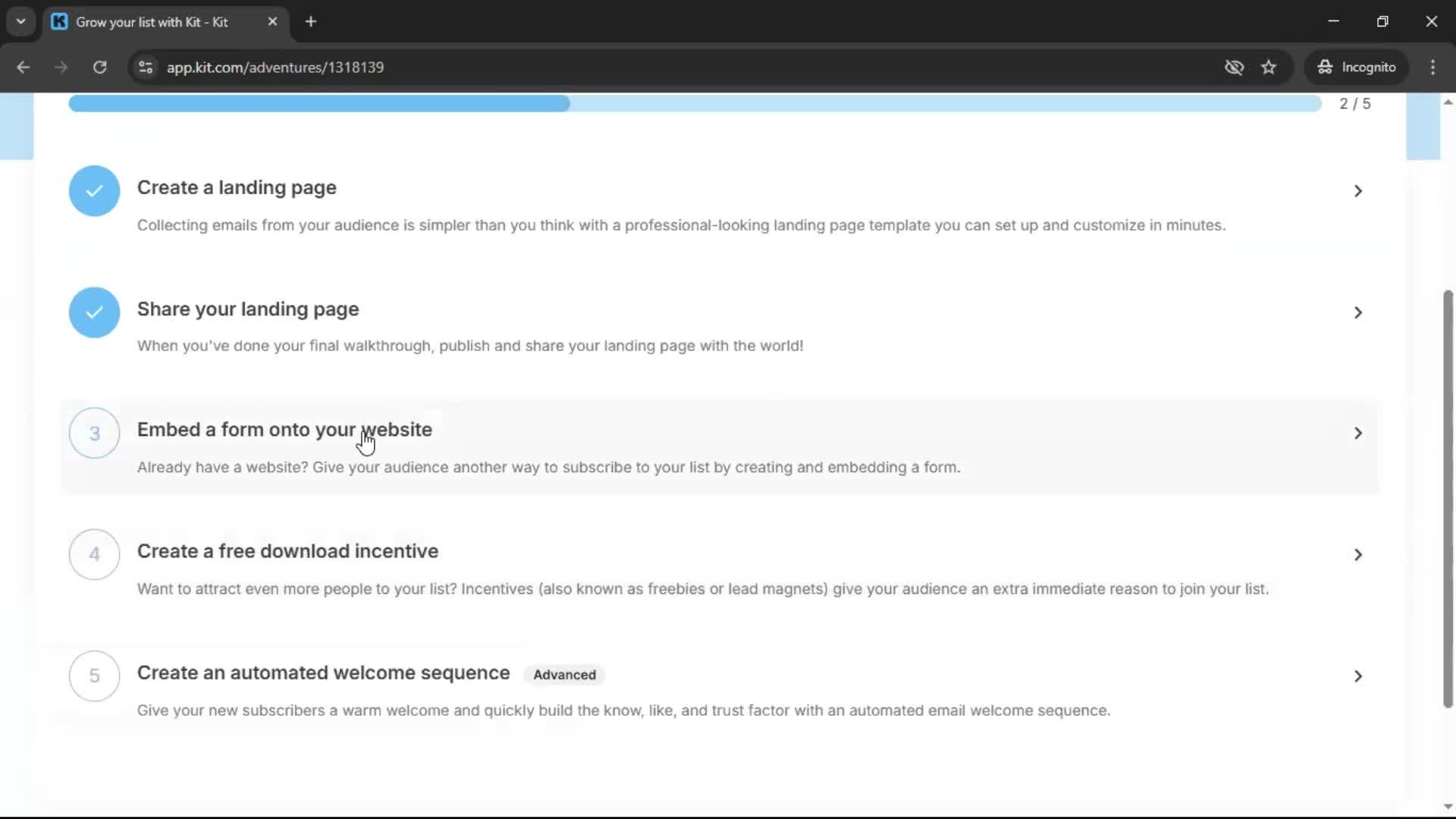
Task: Bookmark the page with the star icon
Action: (1269, 67)
